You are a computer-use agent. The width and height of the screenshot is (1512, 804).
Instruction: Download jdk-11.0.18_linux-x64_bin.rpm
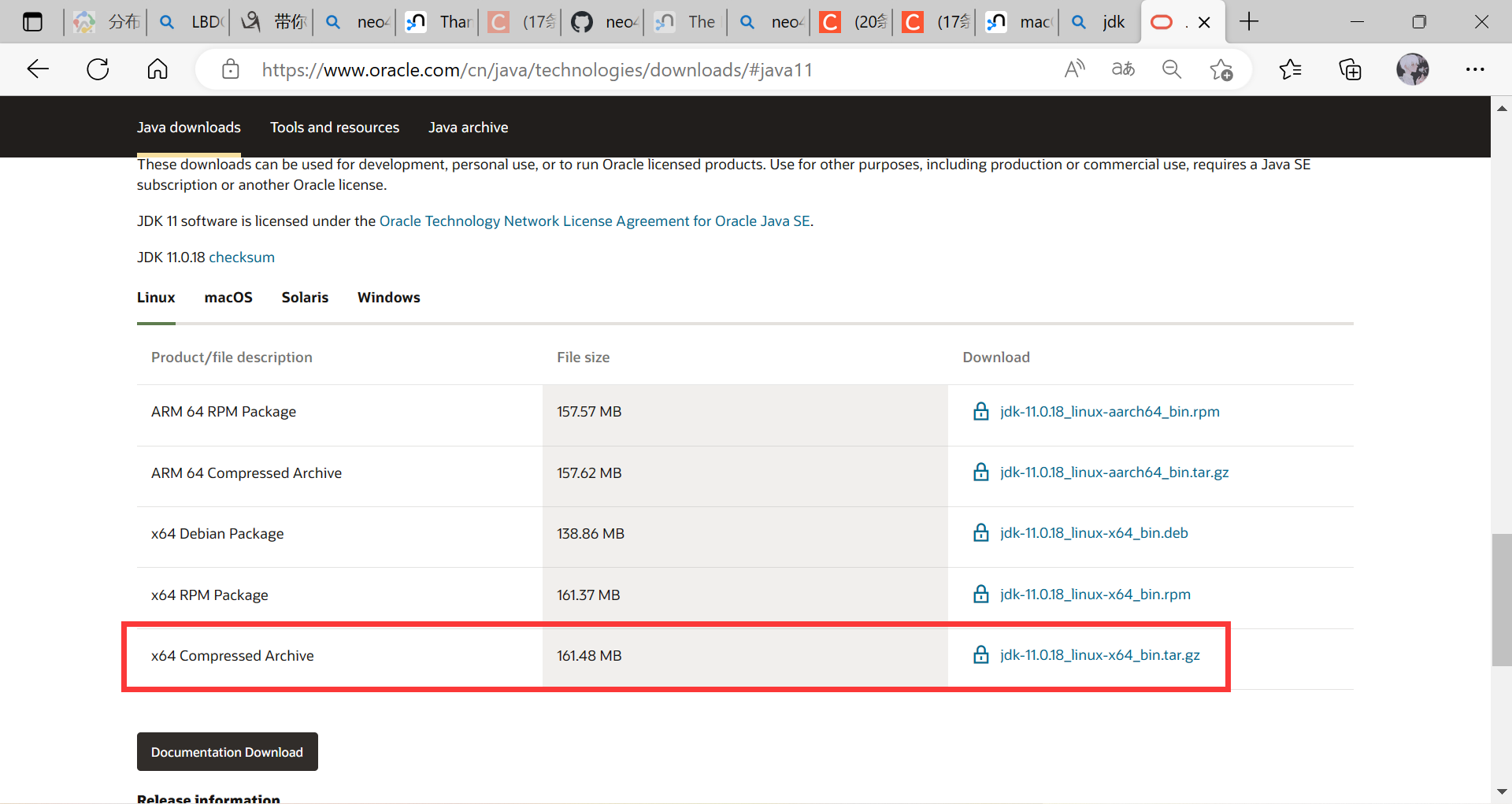click(1095, 594)
